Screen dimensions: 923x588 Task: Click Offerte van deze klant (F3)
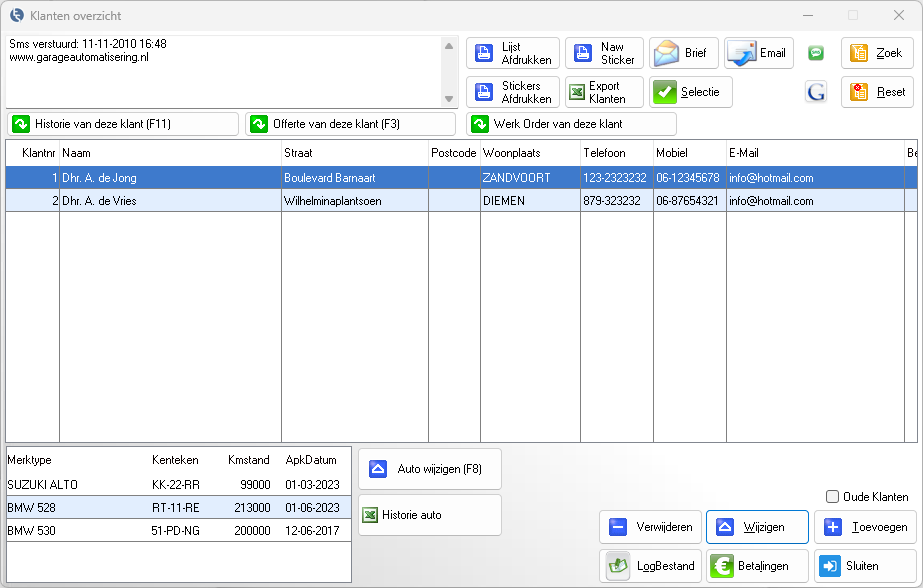pyautogui.click(x=350, y=124)
